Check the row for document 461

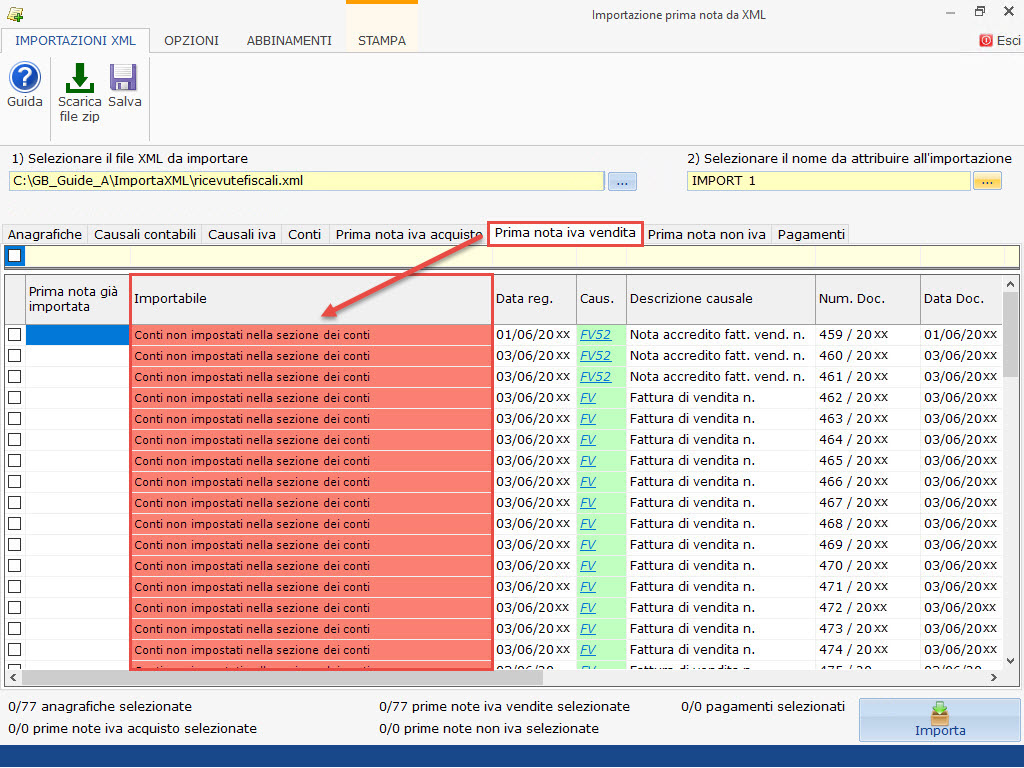coord(14,377)
